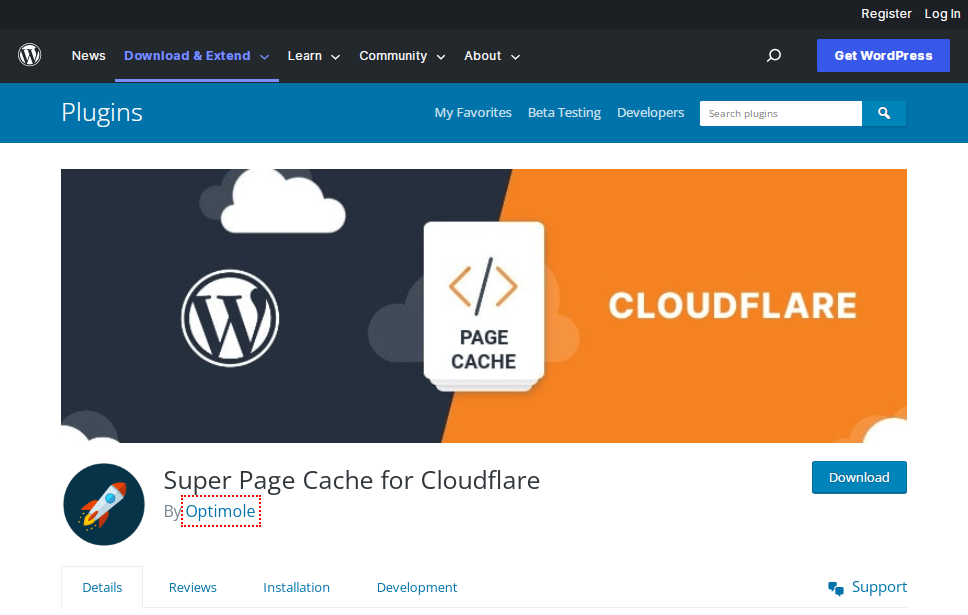Open author Optimole's profile
Image resolution: width=968 pixels, height=615 pixels.
tap(220, 511)
